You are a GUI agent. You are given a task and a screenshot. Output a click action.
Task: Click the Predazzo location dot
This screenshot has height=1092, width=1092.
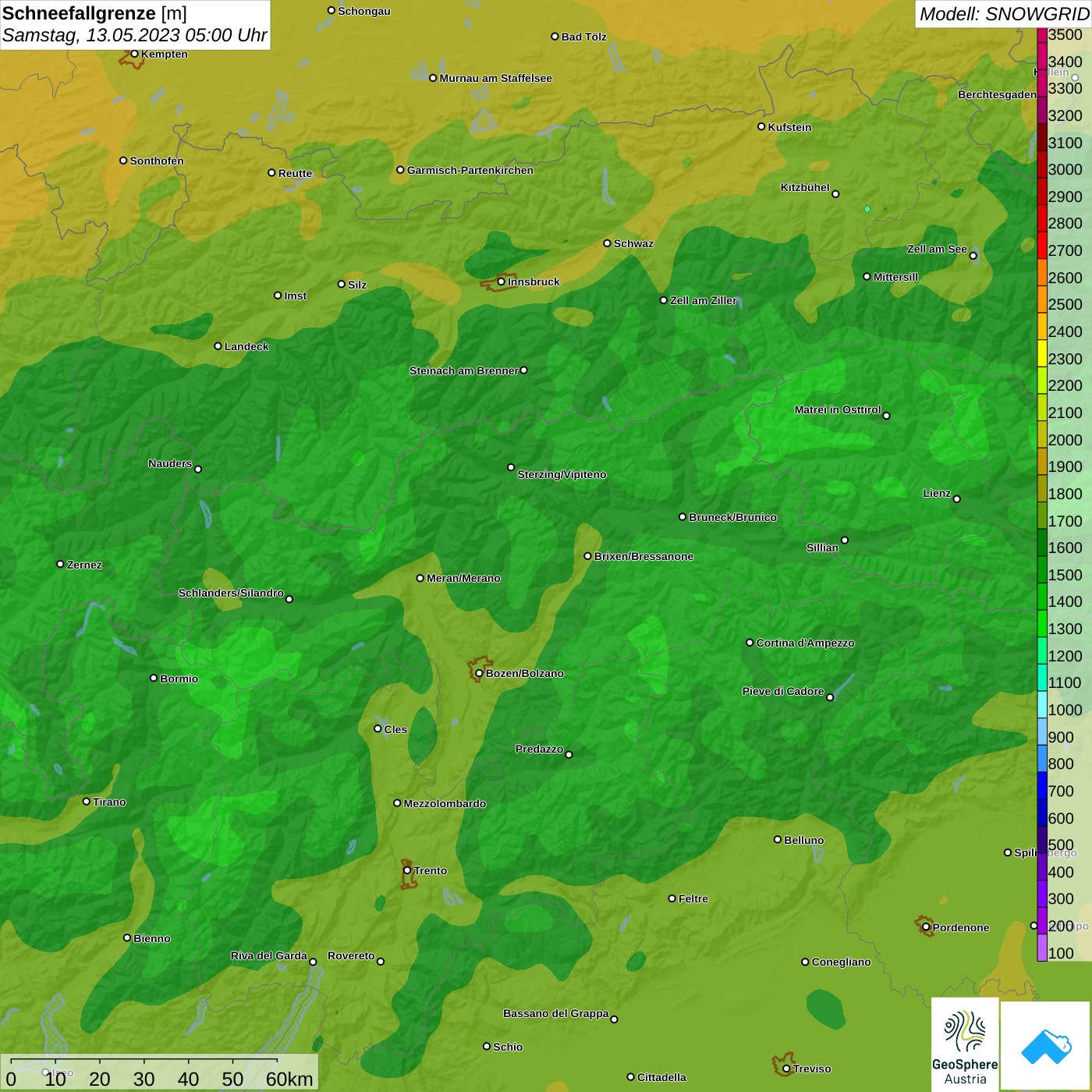point(569,754)
